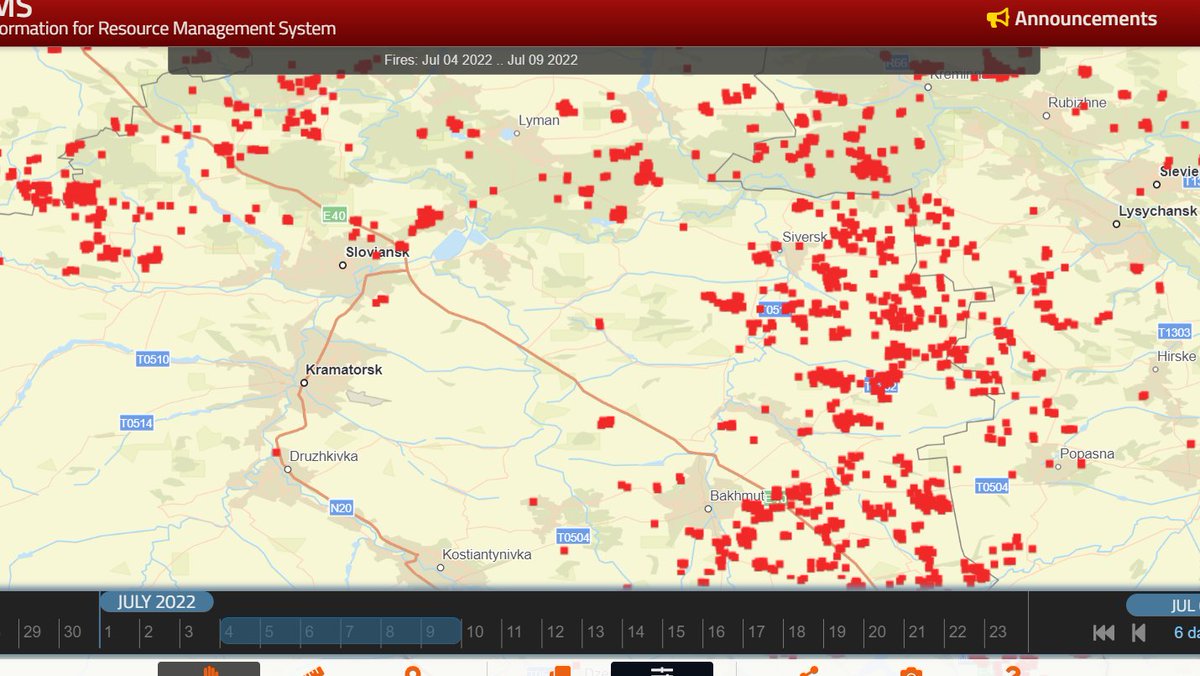Click the Bakhmut city dot marker
The height and width of the screenshot is (676, 1200).
click(707, 508)
